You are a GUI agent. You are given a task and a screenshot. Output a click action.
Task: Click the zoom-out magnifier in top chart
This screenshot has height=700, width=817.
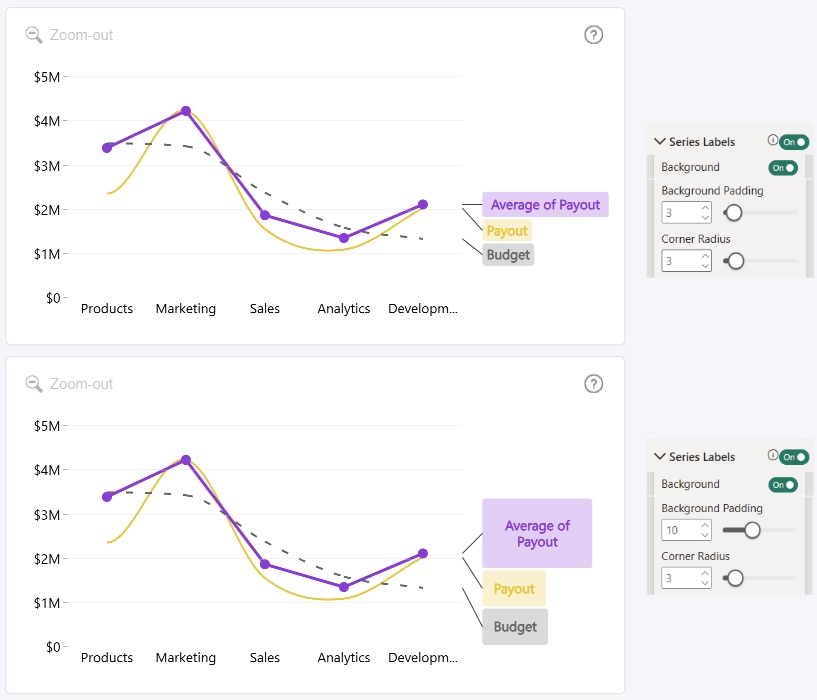(x=34, y=35)
